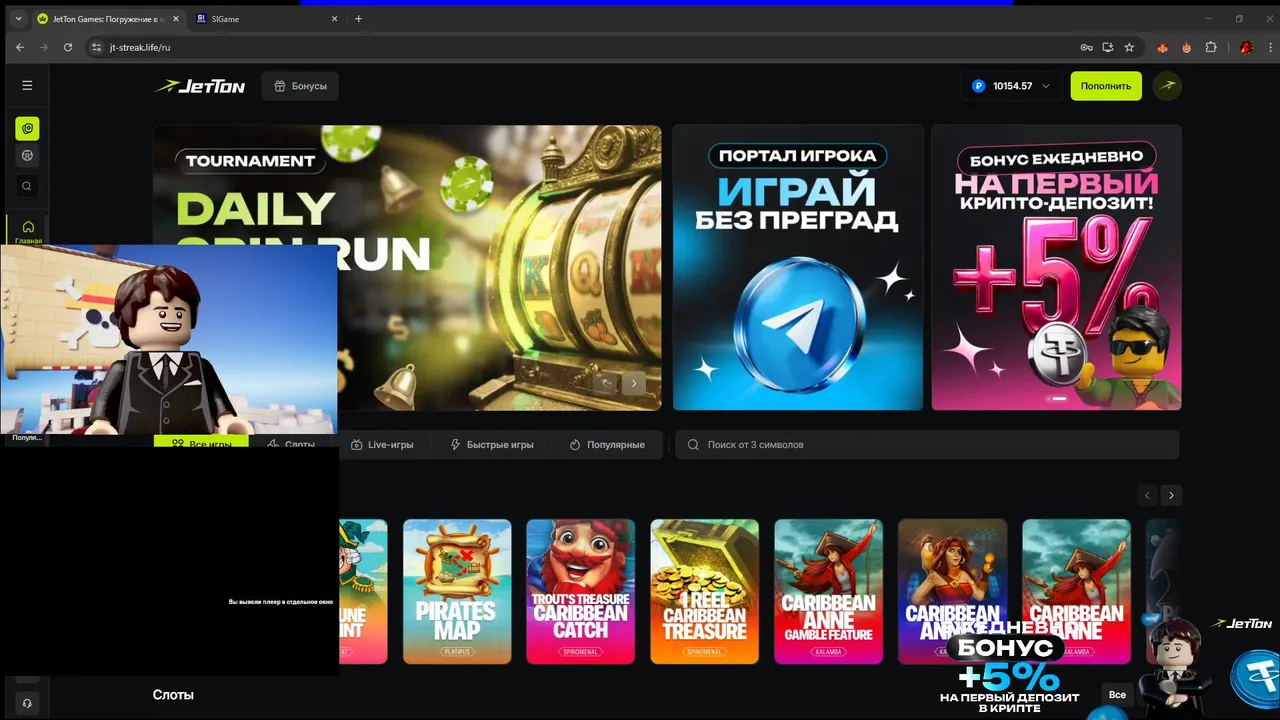Bookmark this page with the star icon
The width and height of the screenshot is (1280, 720).
1129,47
